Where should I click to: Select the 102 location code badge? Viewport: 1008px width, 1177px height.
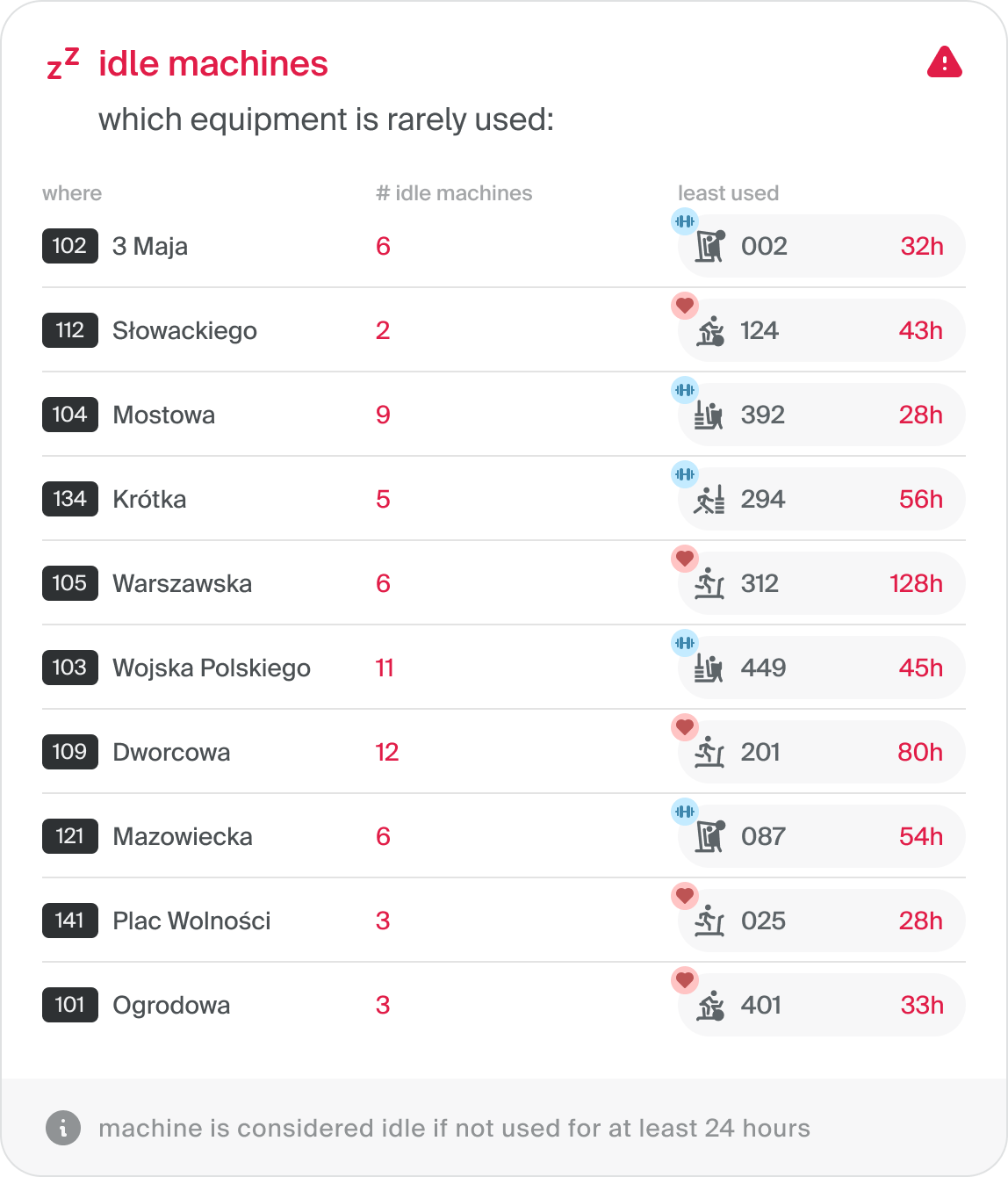pyautogui.click(x=70, y=246)
